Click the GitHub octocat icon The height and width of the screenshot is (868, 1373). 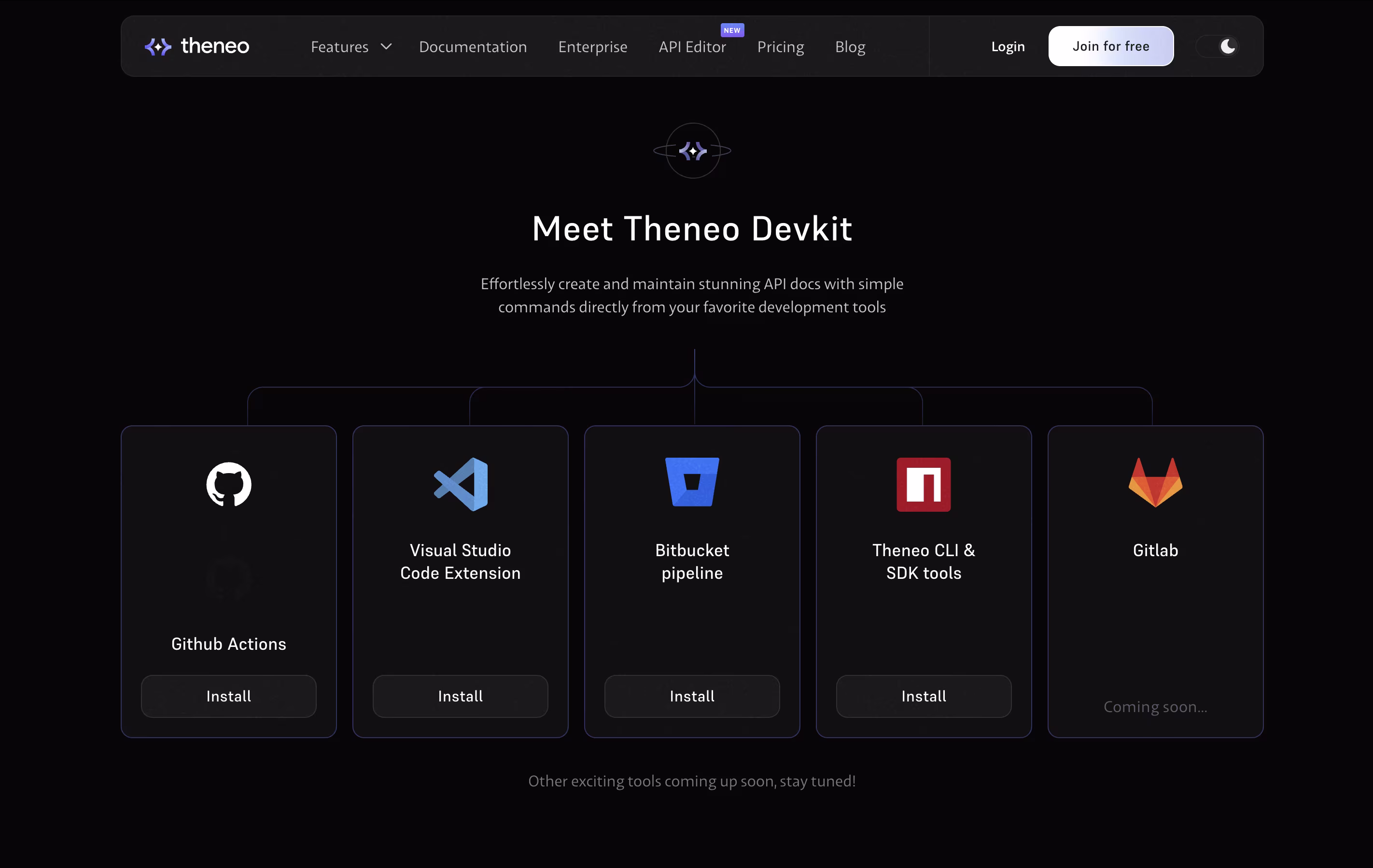229,484
